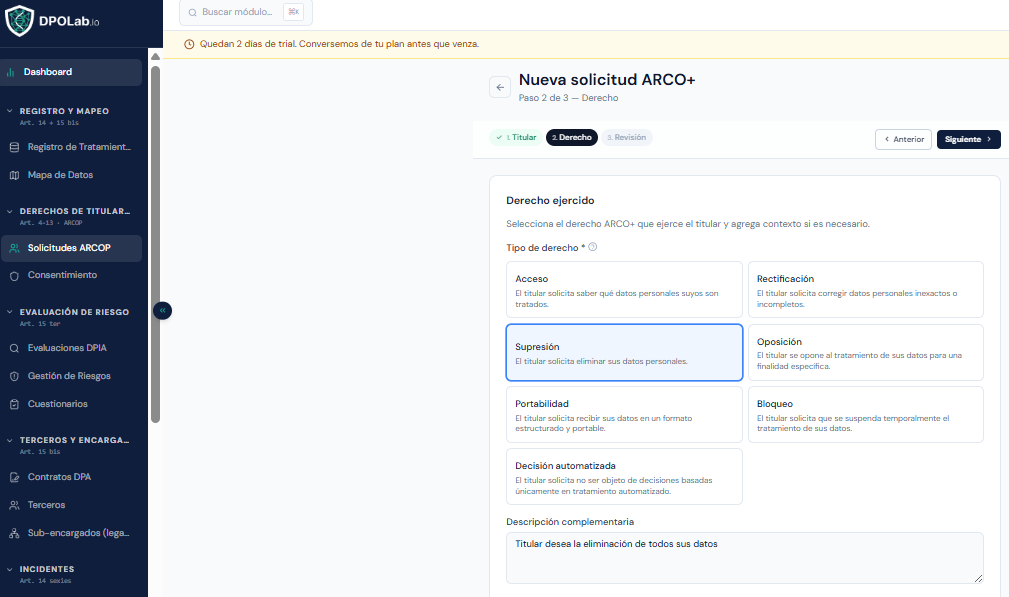The width and height of the screenshot is (1009, 597).
Task: Click the 'Paso 2 de 3 — Derecho' subtitle
Action: click(568, 98)
